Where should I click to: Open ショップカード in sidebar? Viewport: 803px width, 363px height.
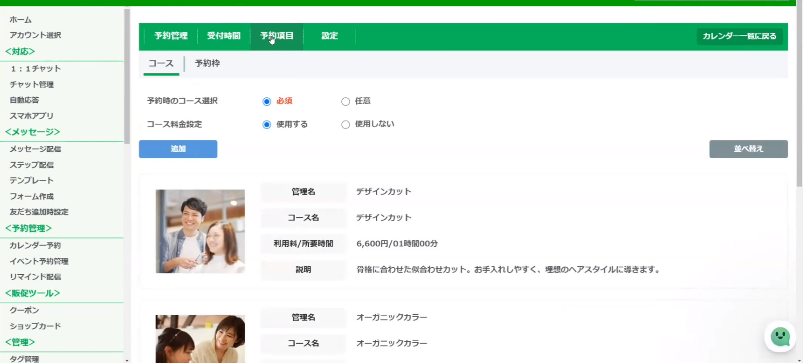click(x=35, y=326)
